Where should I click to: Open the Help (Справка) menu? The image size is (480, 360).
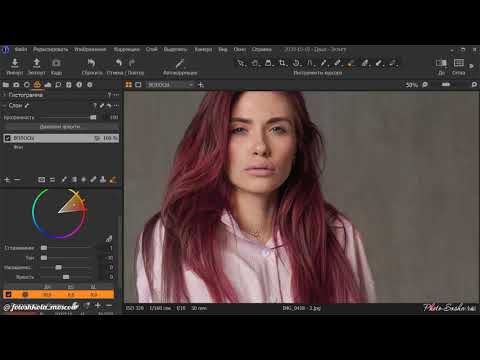click(262, 49)
